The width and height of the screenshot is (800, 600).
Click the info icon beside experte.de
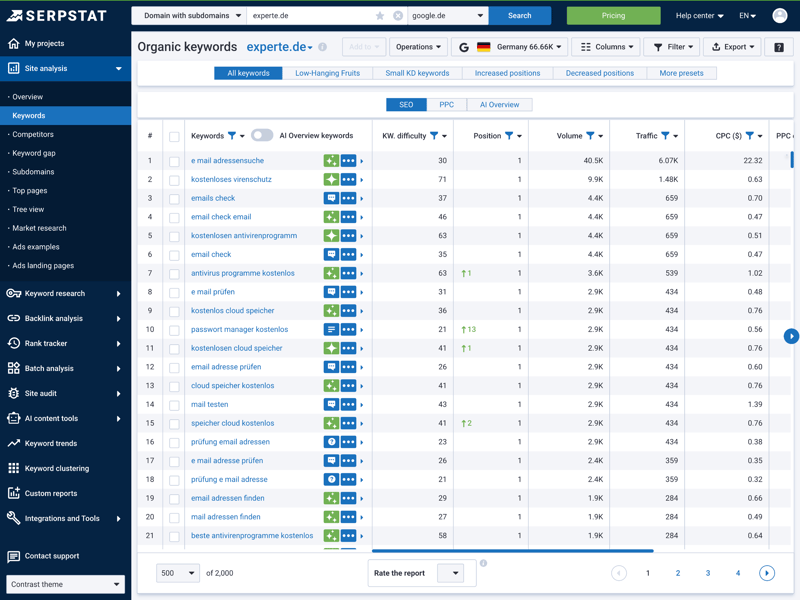[x=322, y=47]
